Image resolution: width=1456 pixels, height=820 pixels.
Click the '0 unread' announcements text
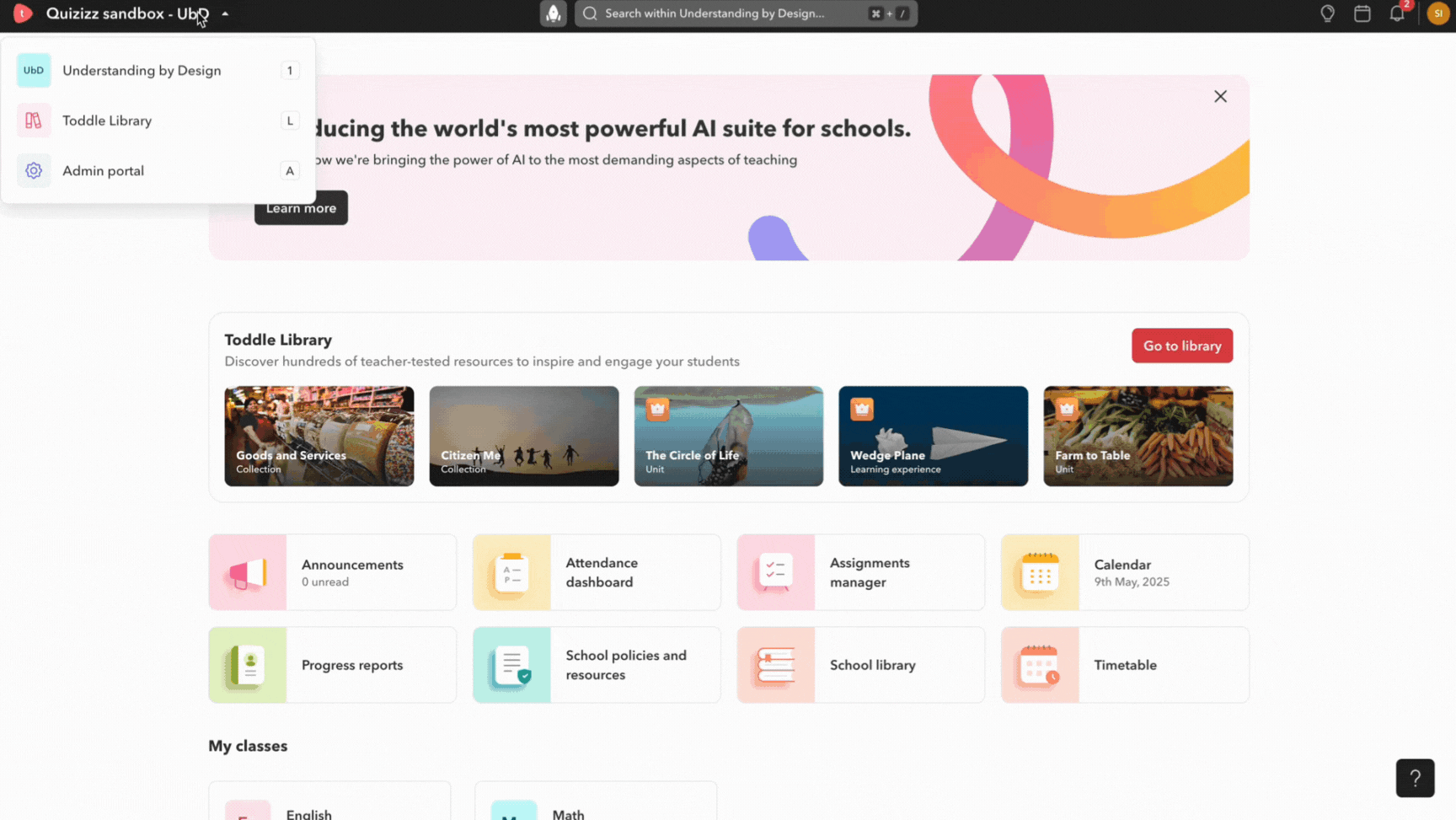pos(325,582)
